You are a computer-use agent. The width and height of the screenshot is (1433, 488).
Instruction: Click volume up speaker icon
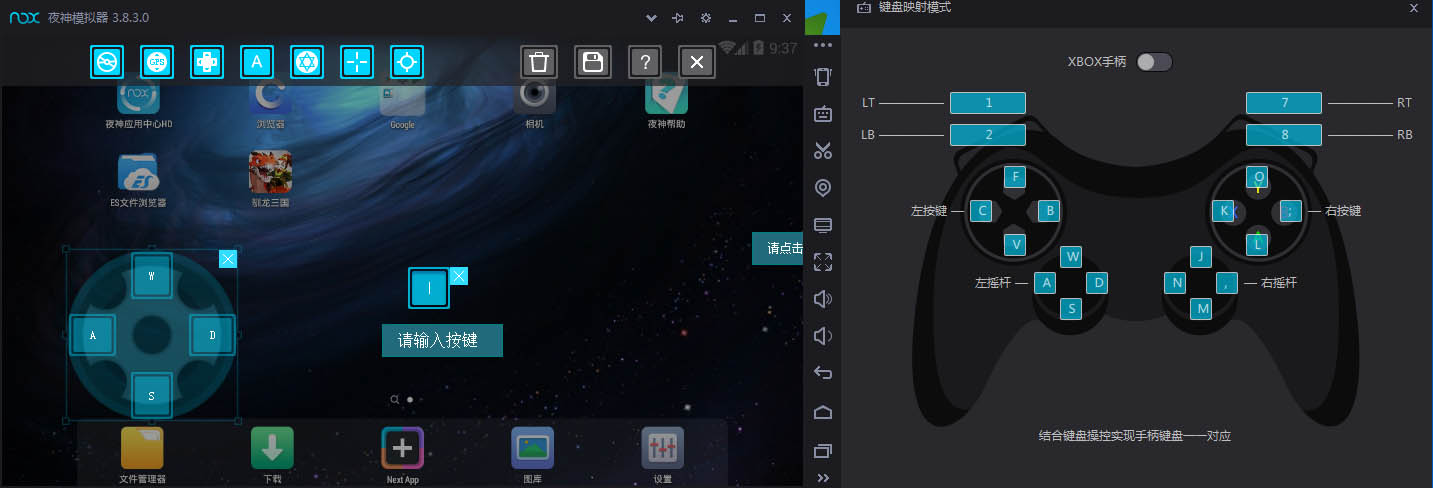click(x=823, y=299)
